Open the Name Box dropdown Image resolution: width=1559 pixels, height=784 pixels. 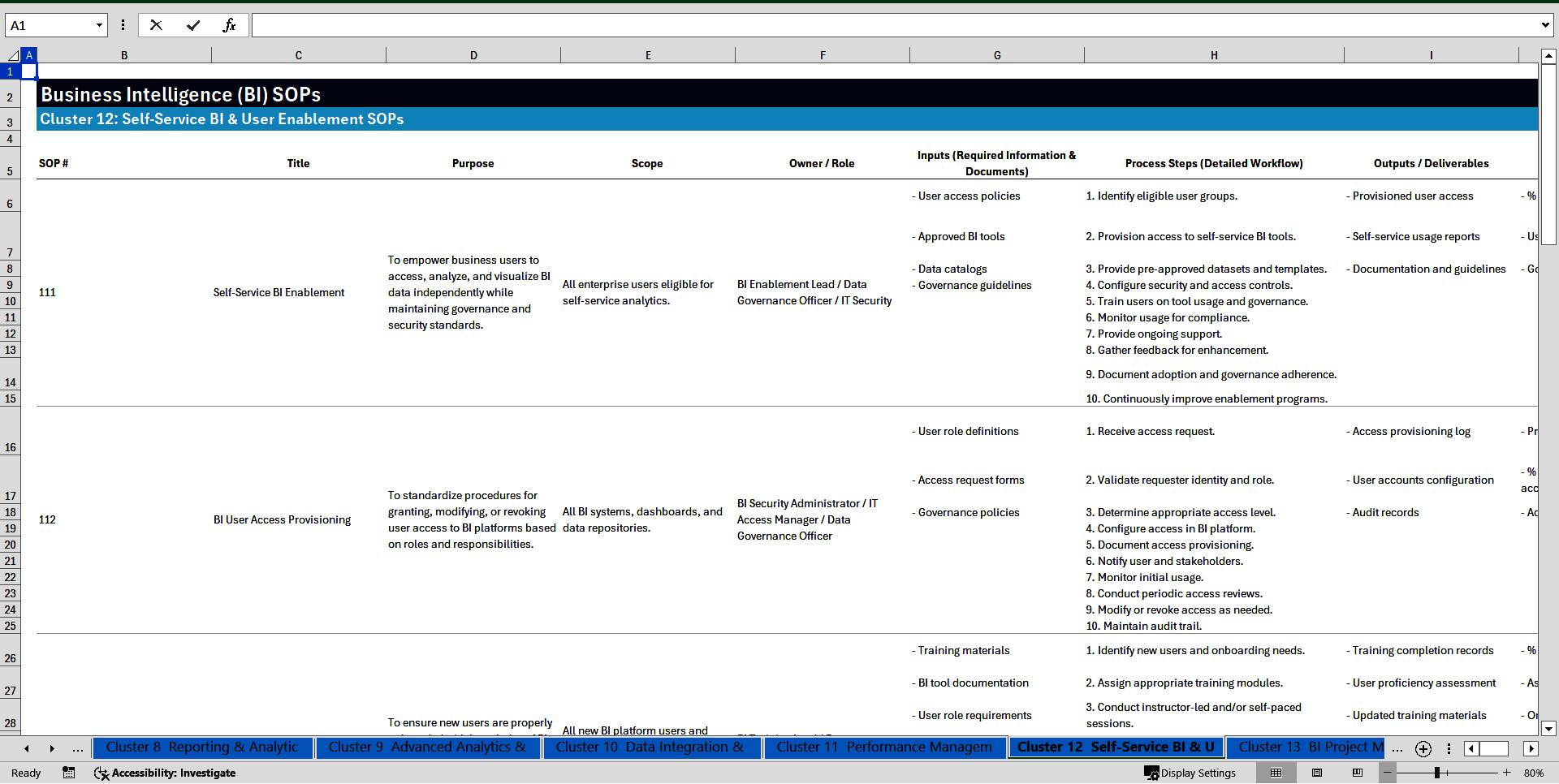[101, 25]
